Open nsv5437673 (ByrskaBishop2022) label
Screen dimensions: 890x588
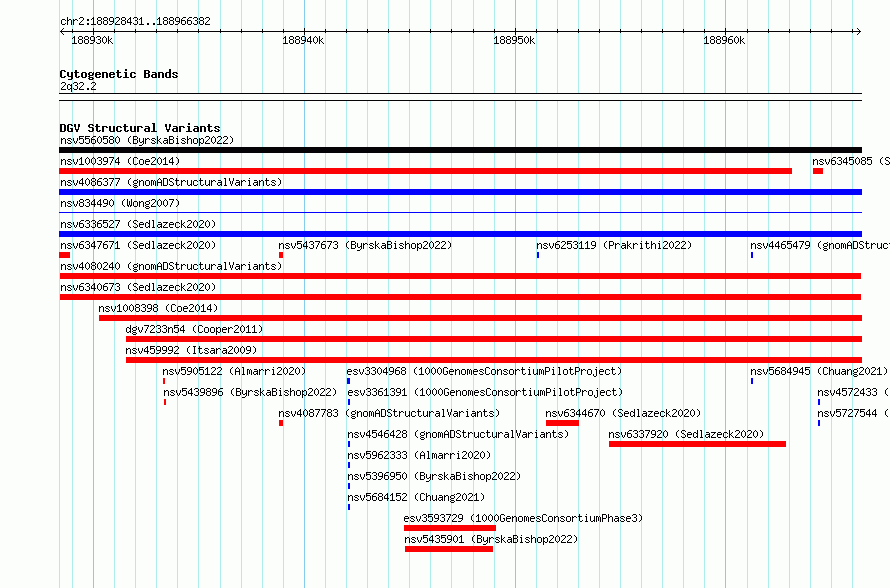coord(365,245)
